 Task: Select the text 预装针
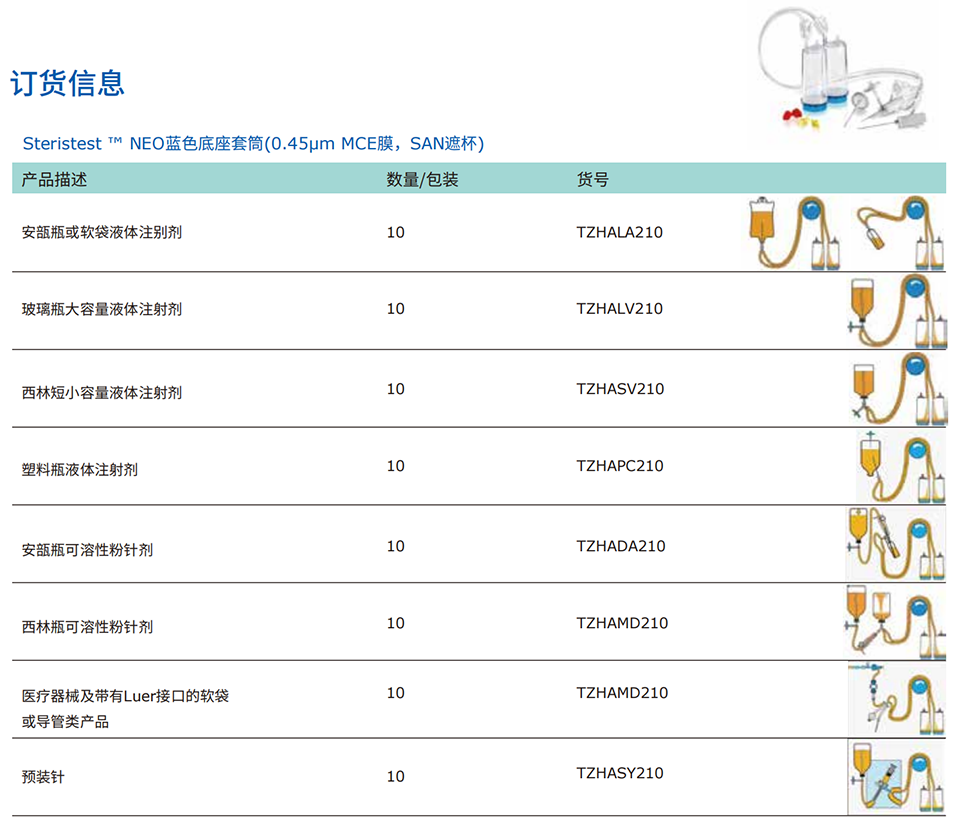[x=43, y=777]
